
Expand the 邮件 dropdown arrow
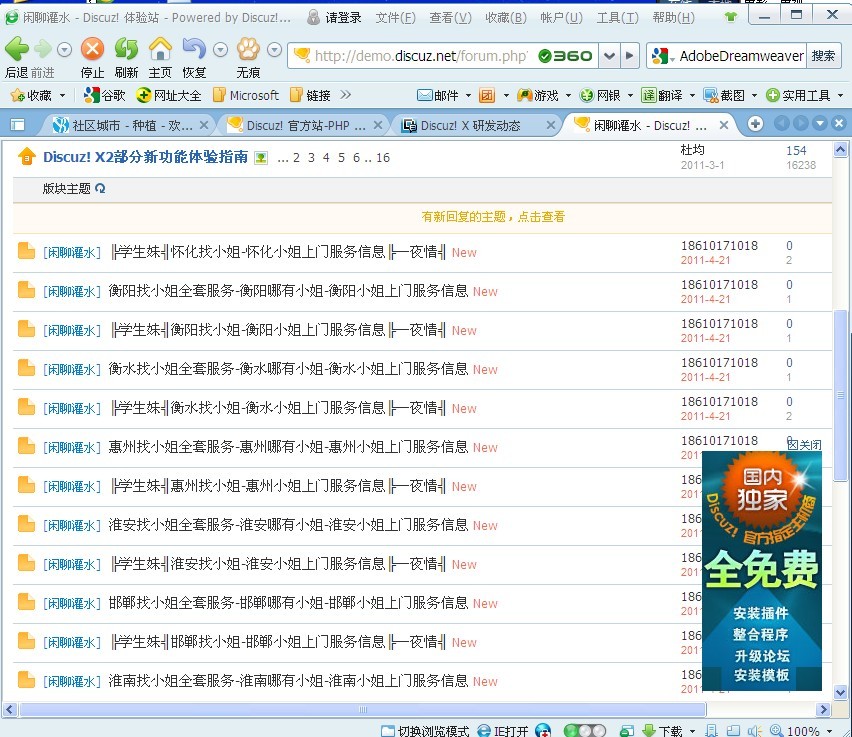(468, 96)
